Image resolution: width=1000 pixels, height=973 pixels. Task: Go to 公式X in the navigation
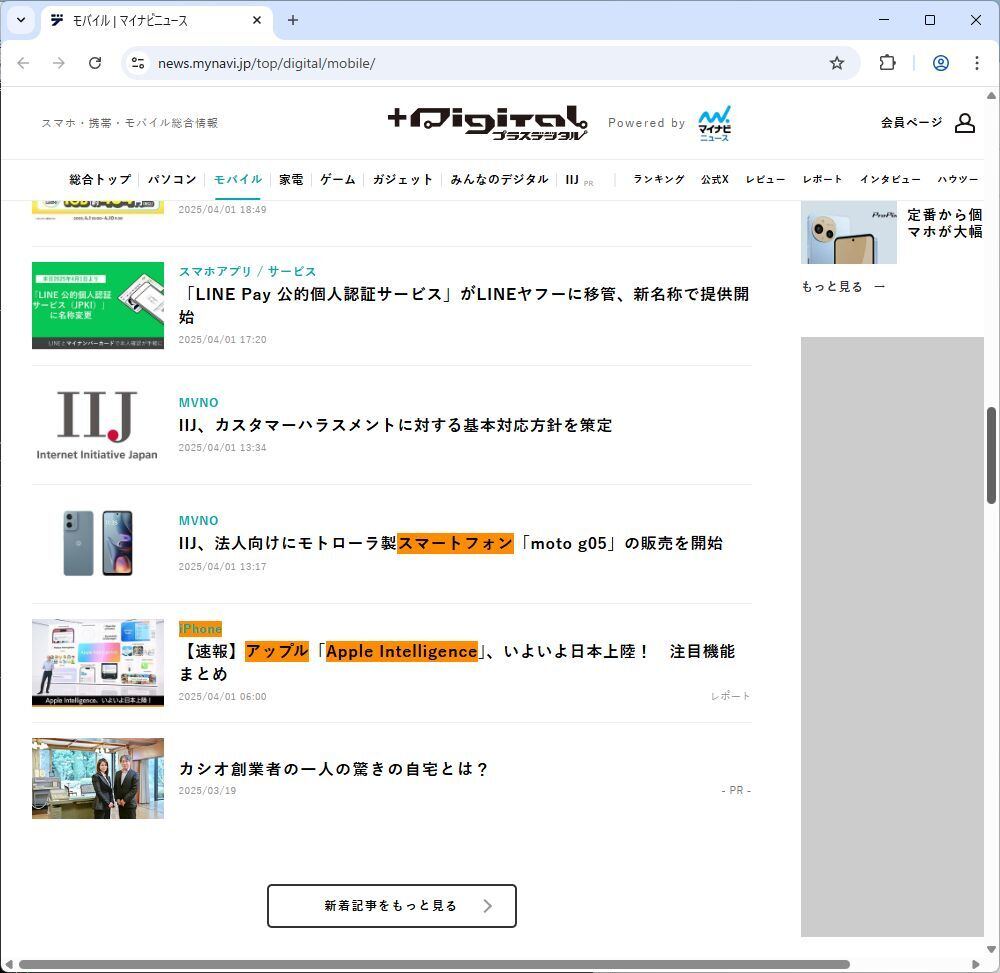[714, 179]
